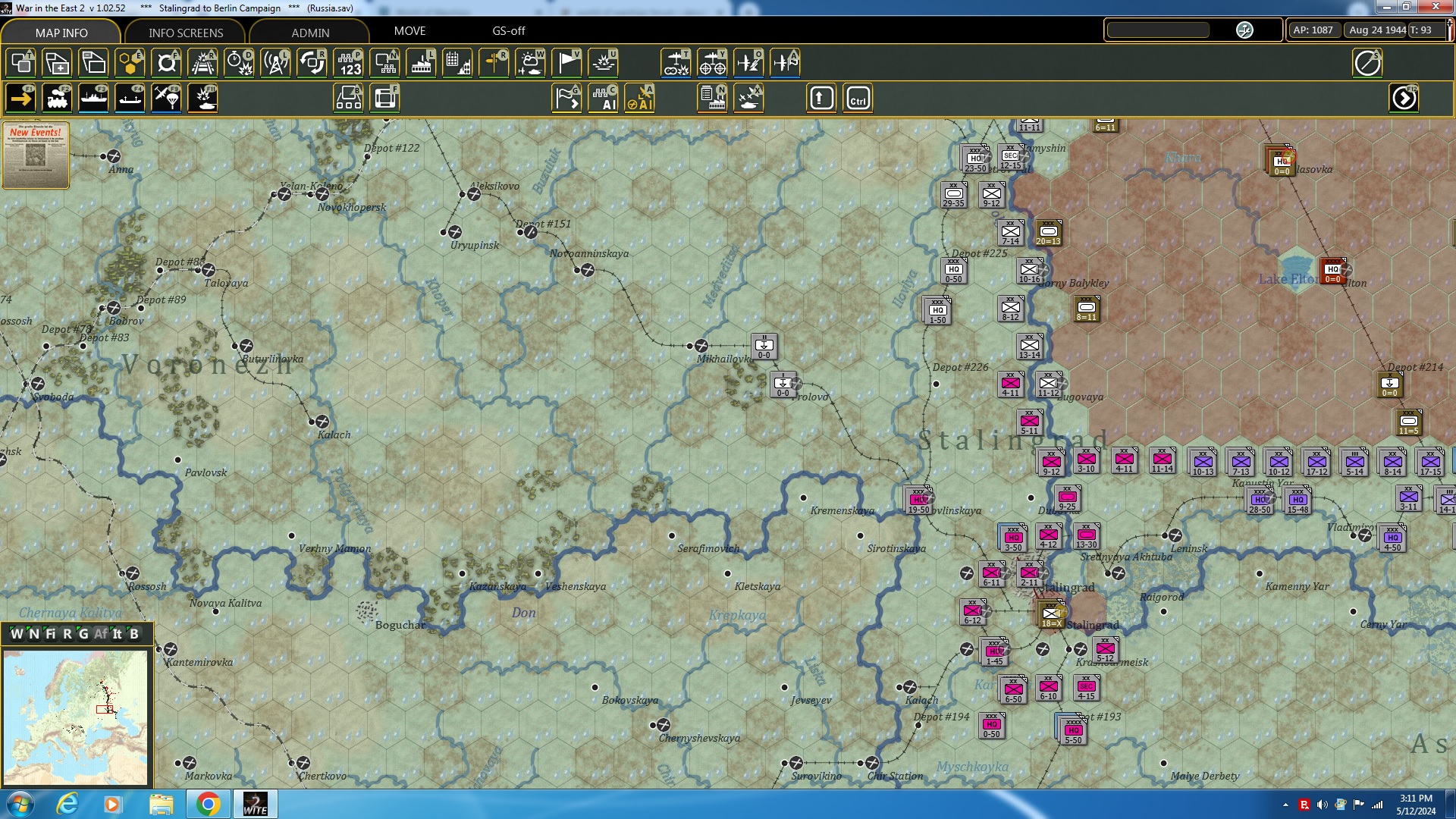End turn with F12 arrow icon
The width and height of the screenshot is (1456, 819).
click(1404, 98)
